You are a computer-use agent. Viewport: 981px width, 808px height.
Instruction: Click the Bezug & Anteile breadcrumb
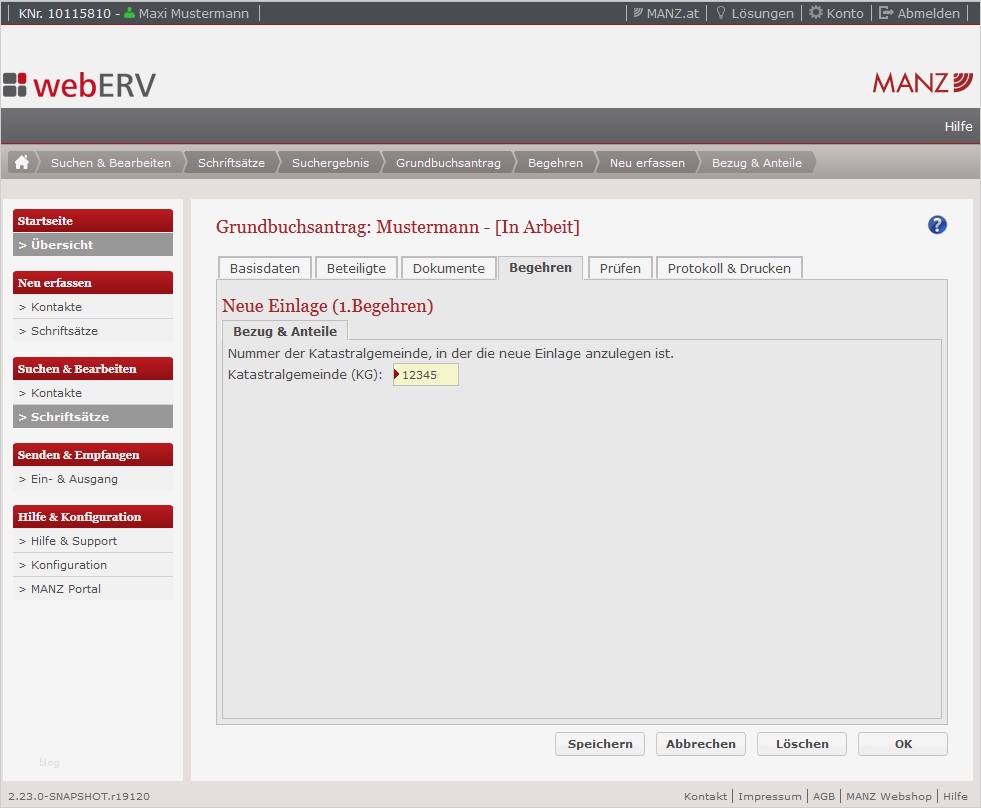[x=756, y=163]
